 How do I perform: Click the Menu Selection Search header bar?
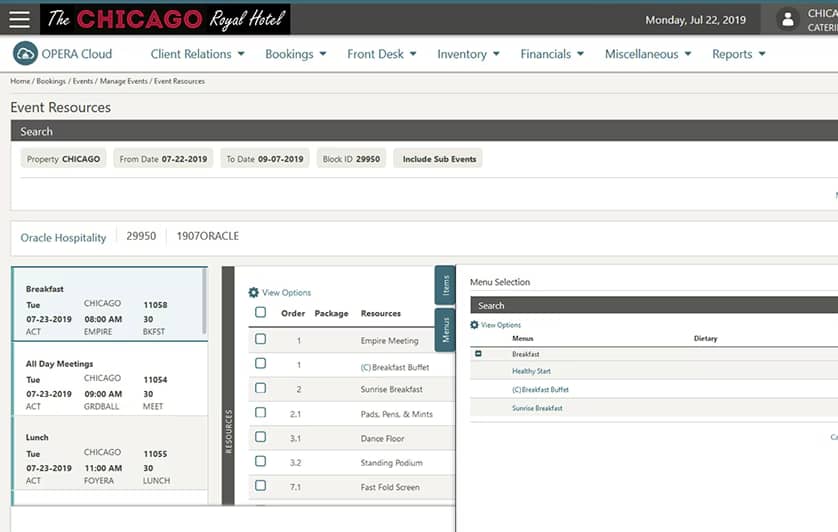tap(654, 305)
